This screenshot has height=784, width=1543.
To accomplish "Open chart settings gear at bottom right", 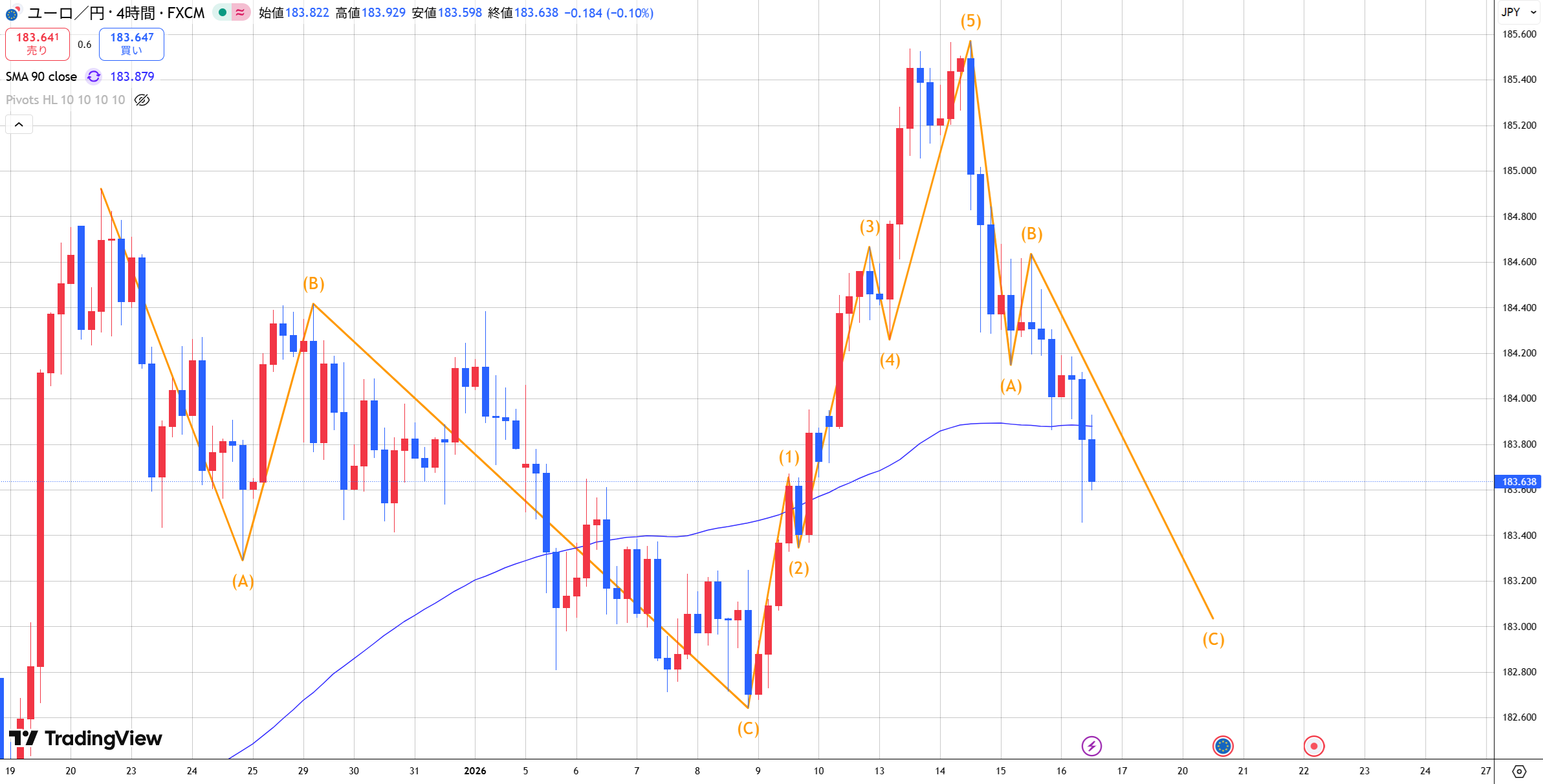I will 1519,771.
